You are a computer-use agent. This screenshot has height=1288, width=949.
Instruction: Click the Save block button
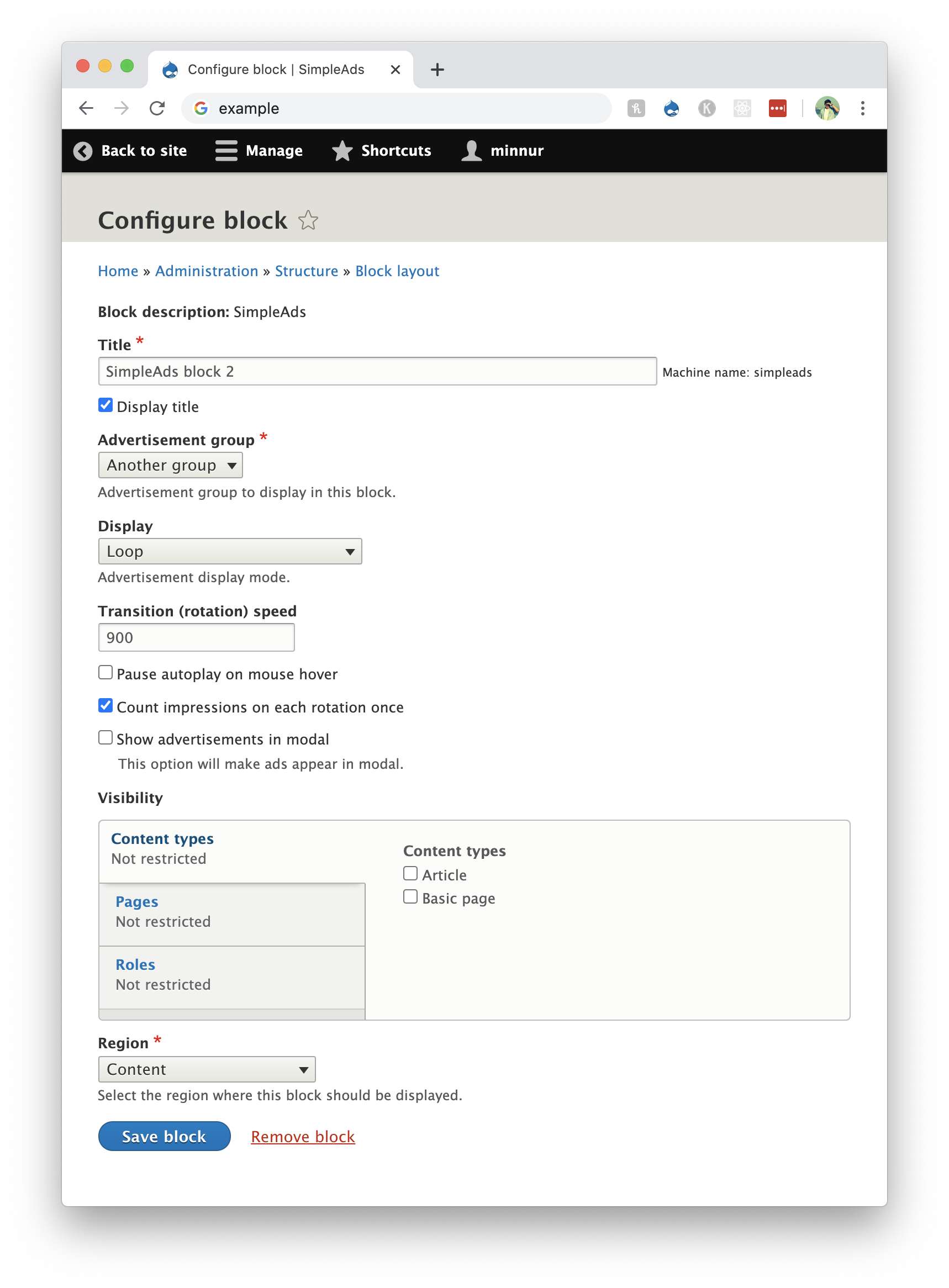tap(164, 1136)
